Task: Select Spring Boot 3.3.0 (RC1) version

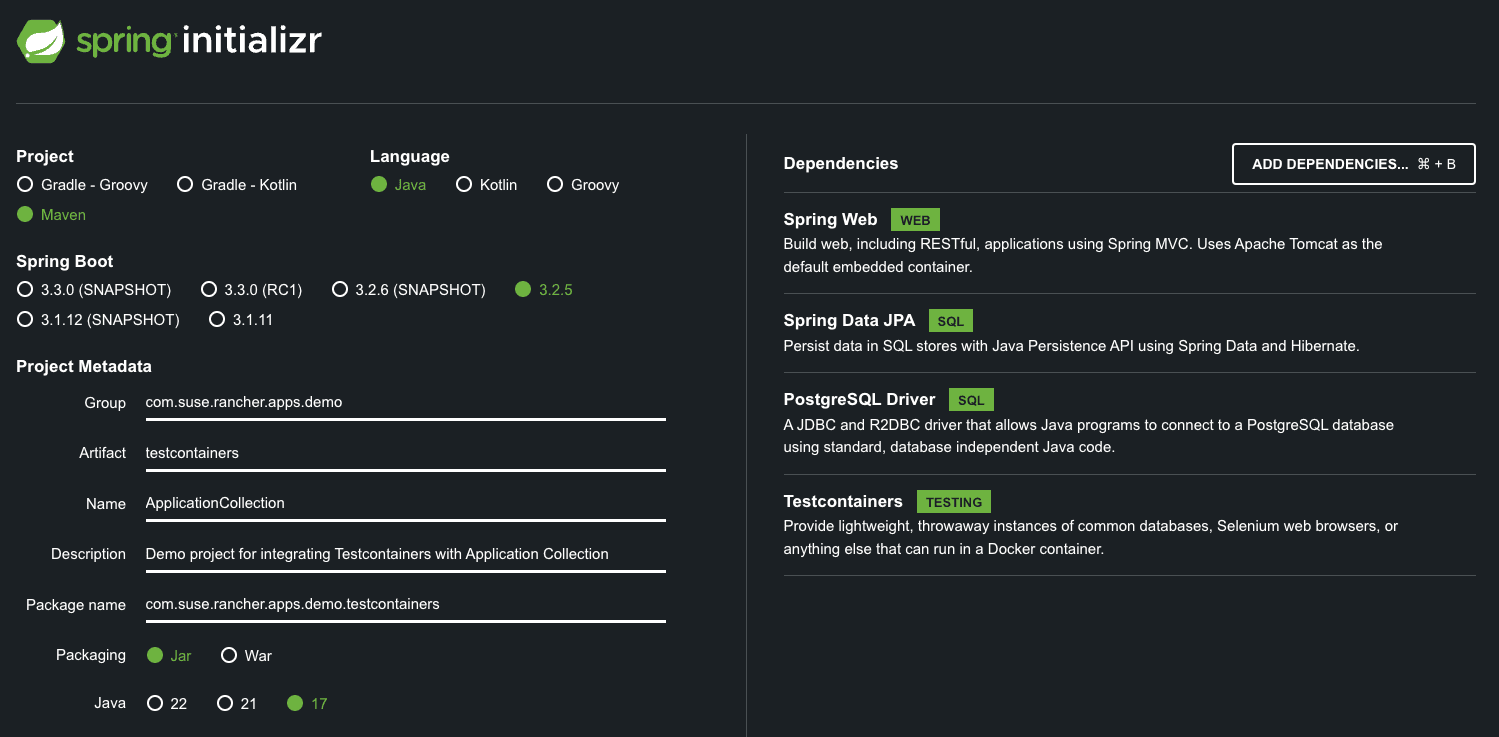Action: (x=209, y=290)
